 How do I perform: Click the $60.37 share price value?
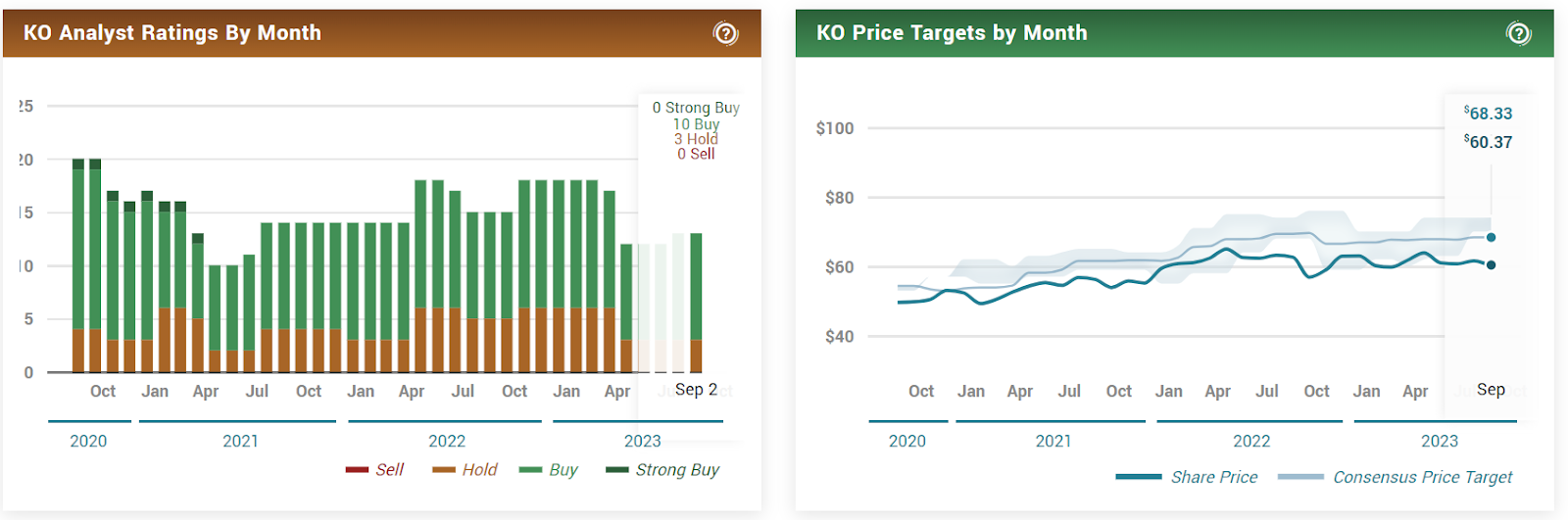(x=1489, y=142)
